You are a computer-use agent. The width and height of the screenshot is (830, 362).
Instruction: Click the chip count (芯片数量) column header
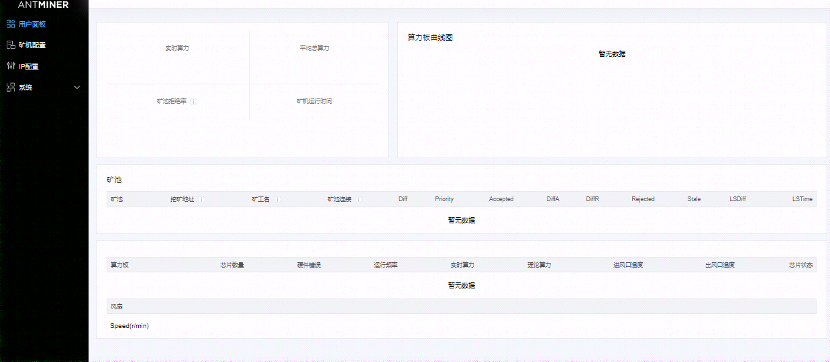[232, 265]
